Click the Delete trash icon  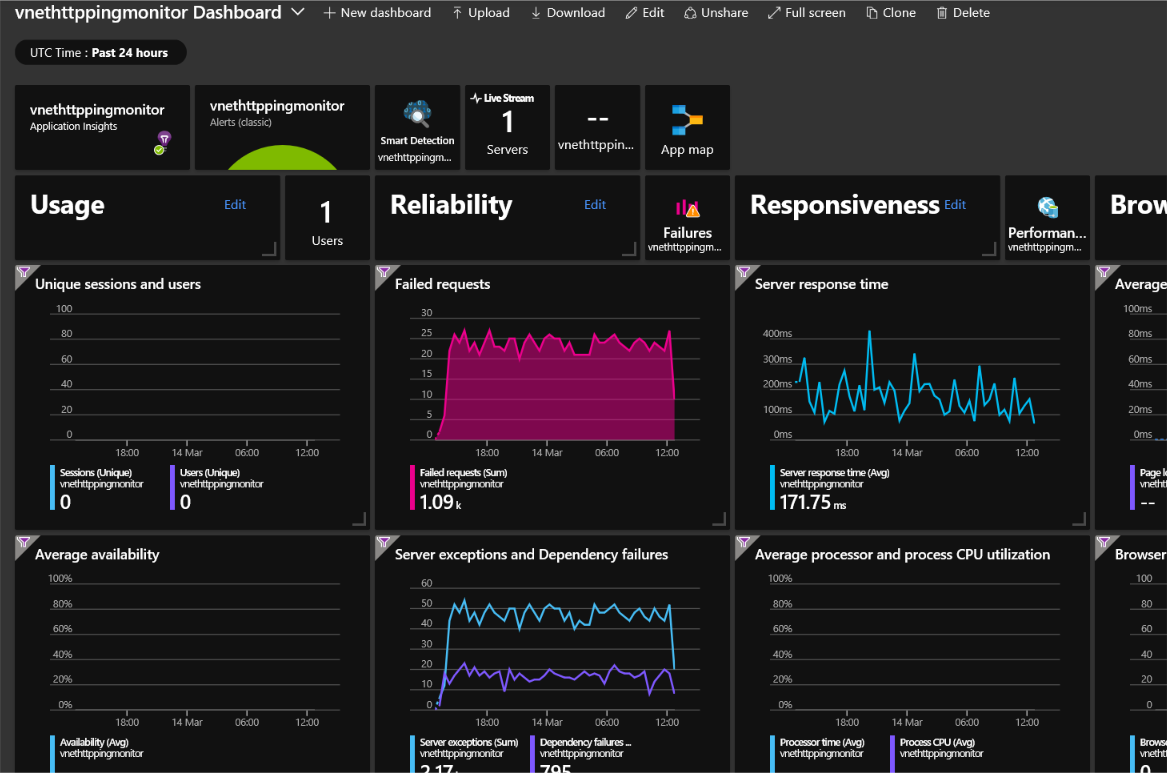(941, 13)
